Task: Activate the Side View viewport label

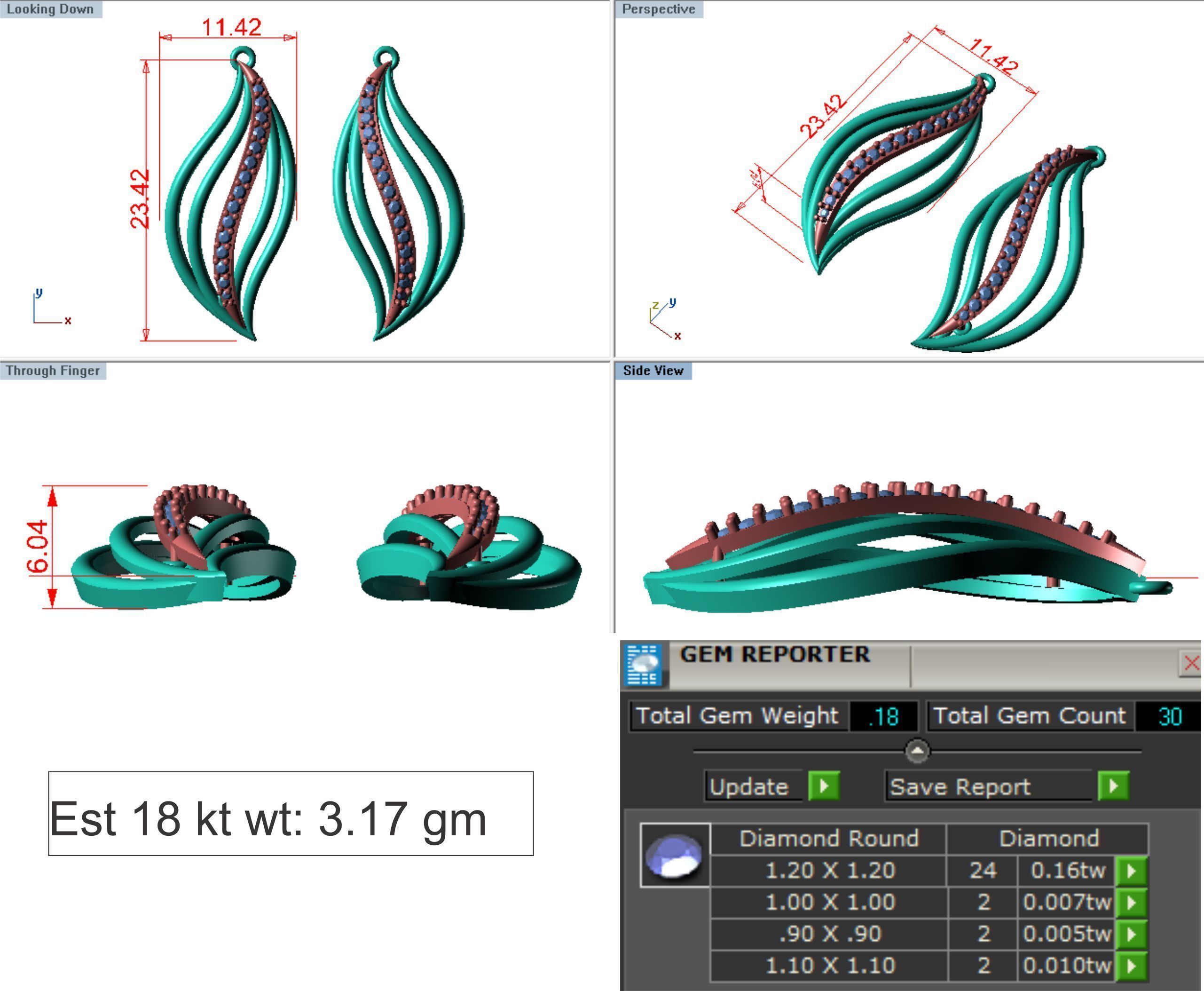Action: (653, 371)
